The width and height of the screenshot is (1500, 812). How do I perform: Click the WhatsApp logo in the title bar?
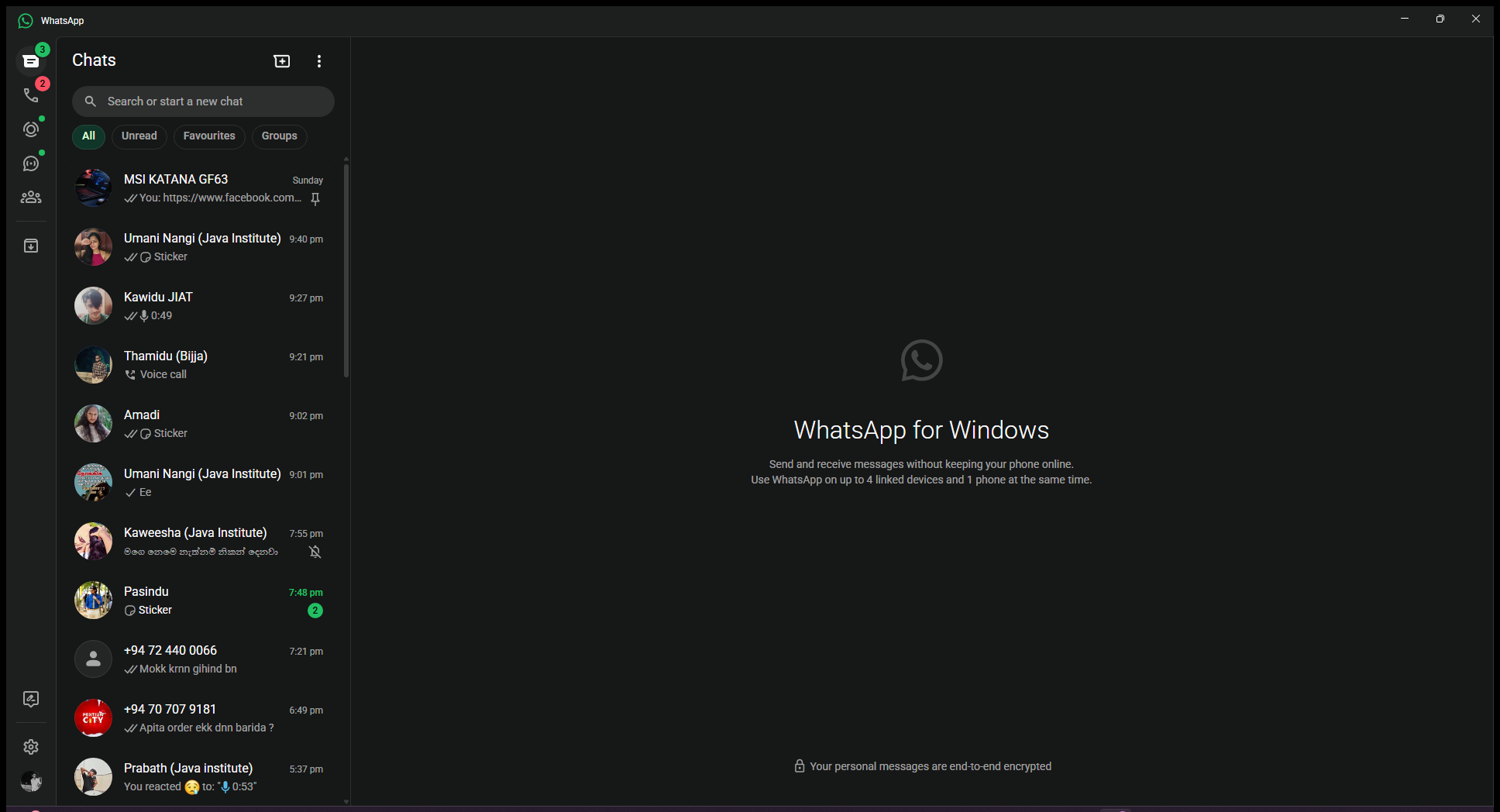click(x=26, y=21)
